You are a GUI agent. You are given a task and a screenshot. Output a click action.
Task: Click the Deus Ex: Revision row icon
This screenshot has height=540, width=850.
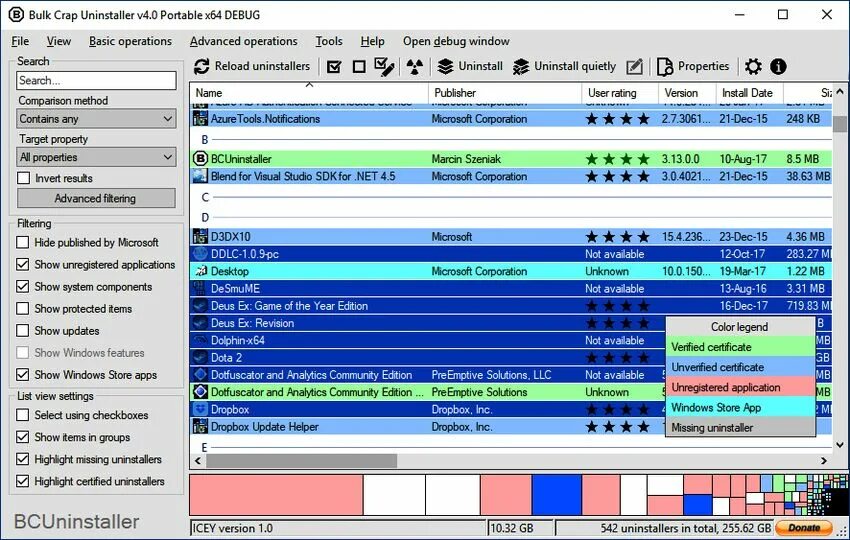coord(201,323)
